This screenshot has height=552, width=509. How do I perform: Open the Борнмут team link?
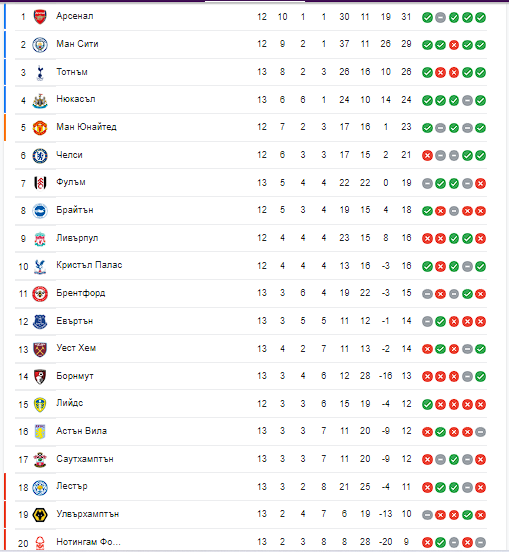[x=75, y=376]
